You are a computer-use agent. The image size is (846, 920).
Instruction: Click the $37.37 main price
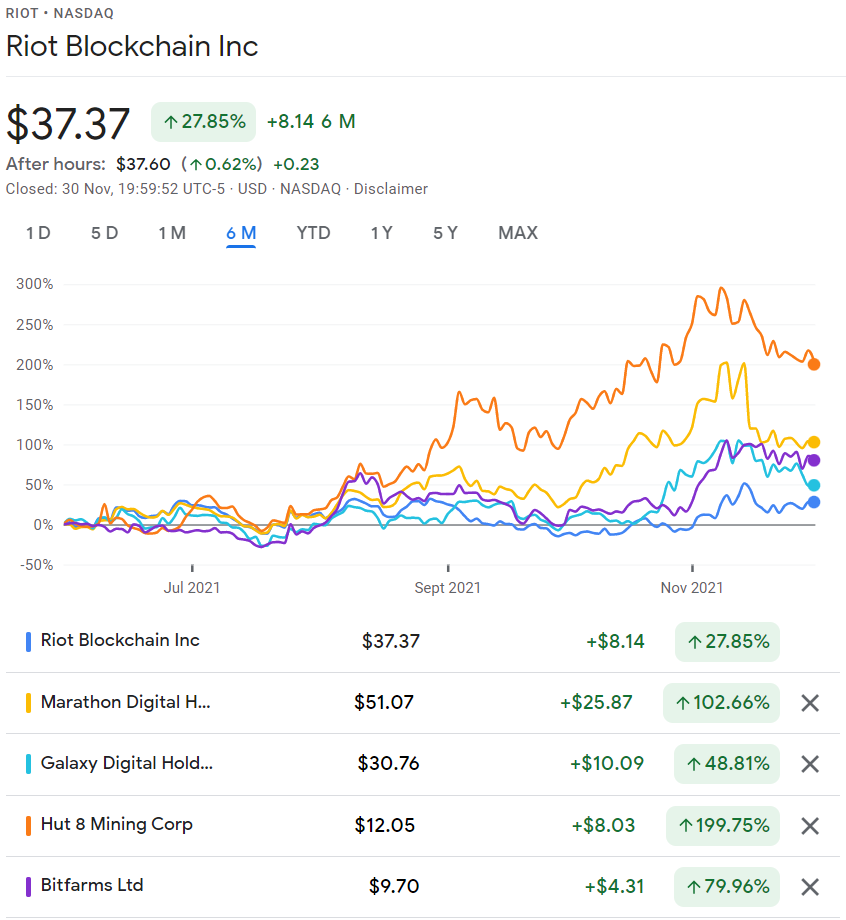(68, 123)
